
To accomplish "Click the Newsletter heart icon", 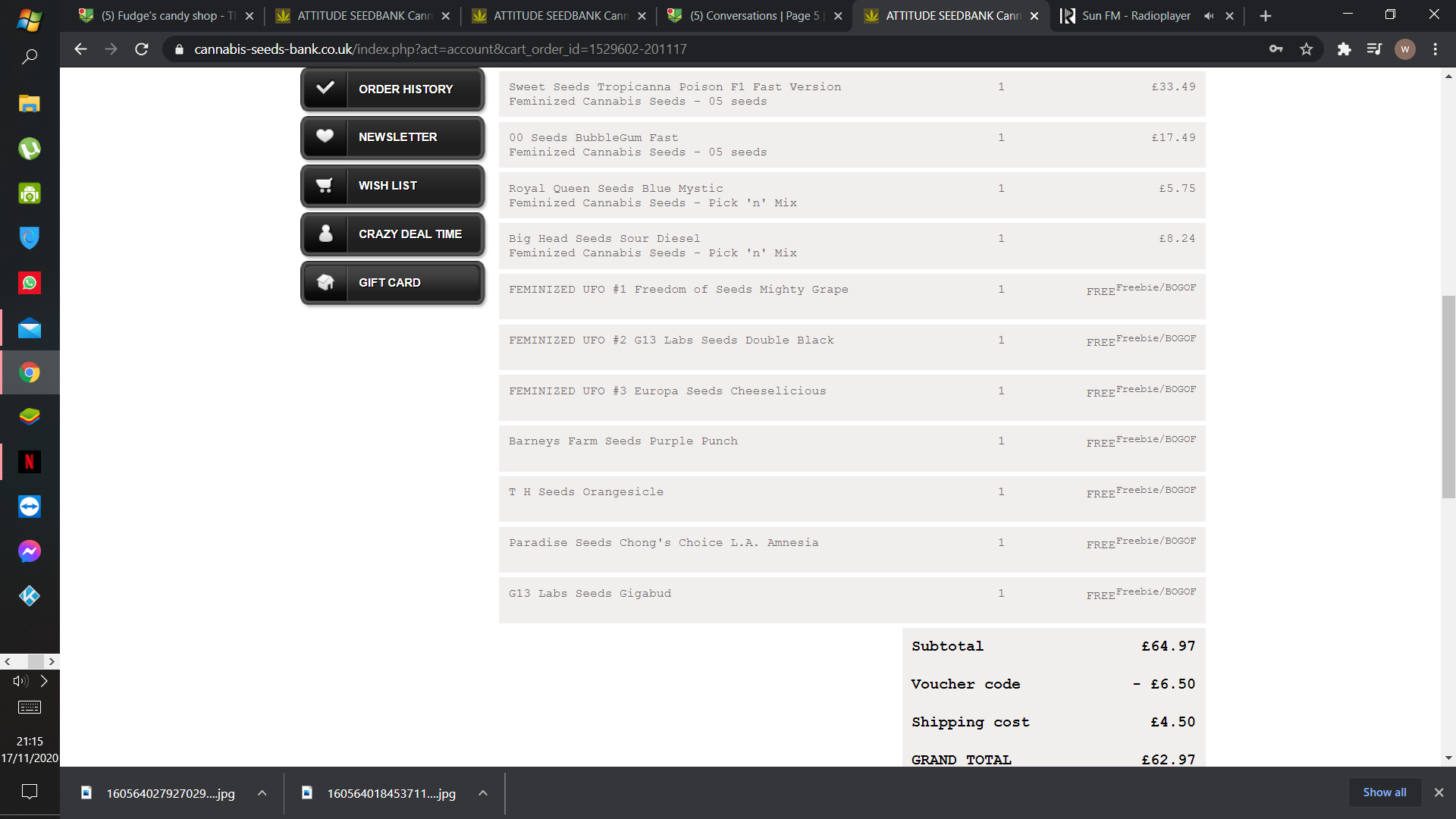I will click(x=325, y=136).
